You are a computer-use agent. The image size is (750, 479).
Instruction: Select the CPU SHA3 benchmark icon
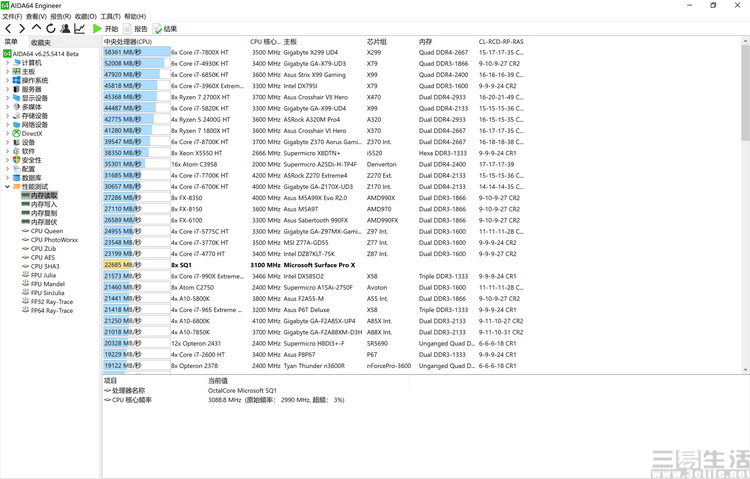[26, 266]
